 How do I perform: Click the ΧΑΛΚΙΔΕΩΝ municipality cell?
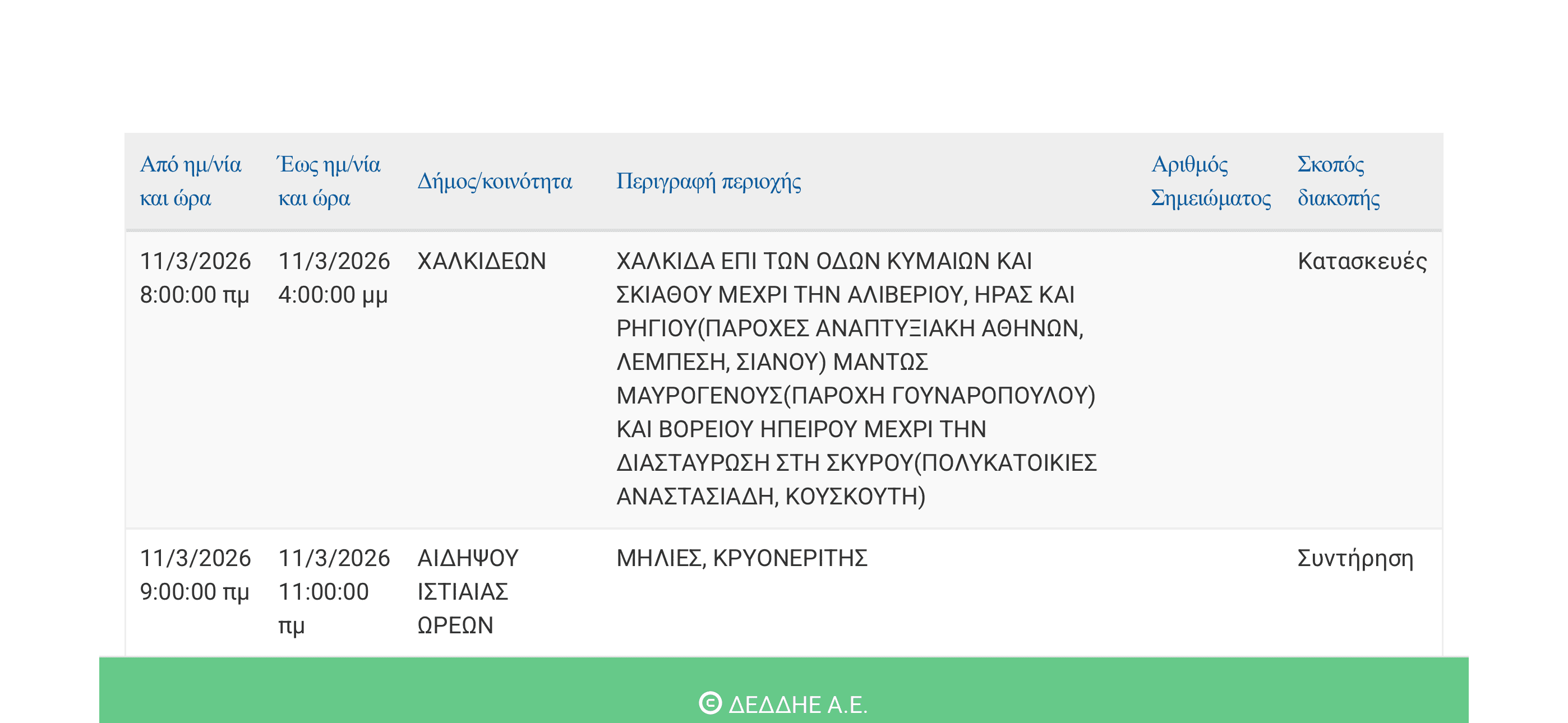(482, 261)
